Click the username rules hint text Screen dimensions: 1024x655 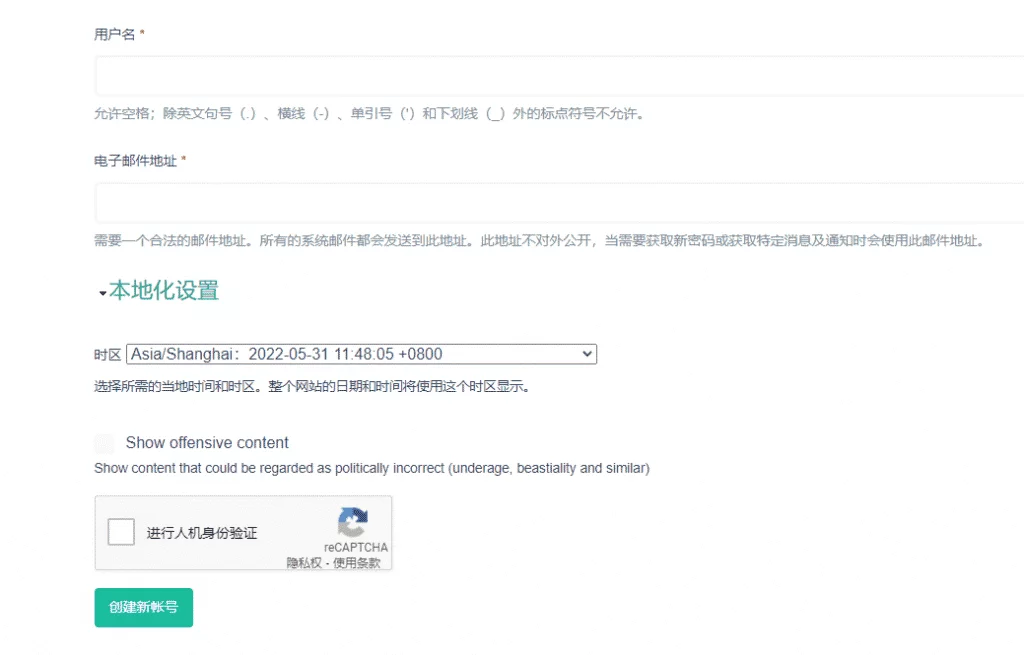(x=370, y=113)
